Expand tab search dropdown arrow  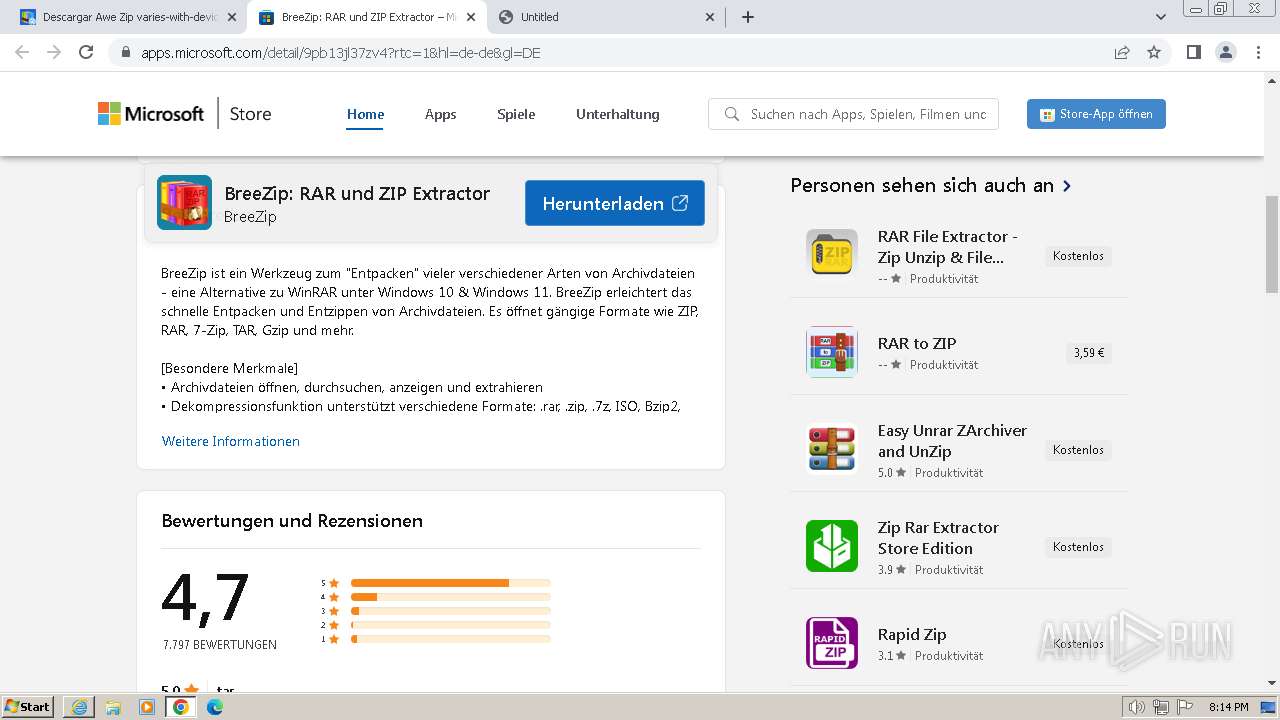[1161, 17]
